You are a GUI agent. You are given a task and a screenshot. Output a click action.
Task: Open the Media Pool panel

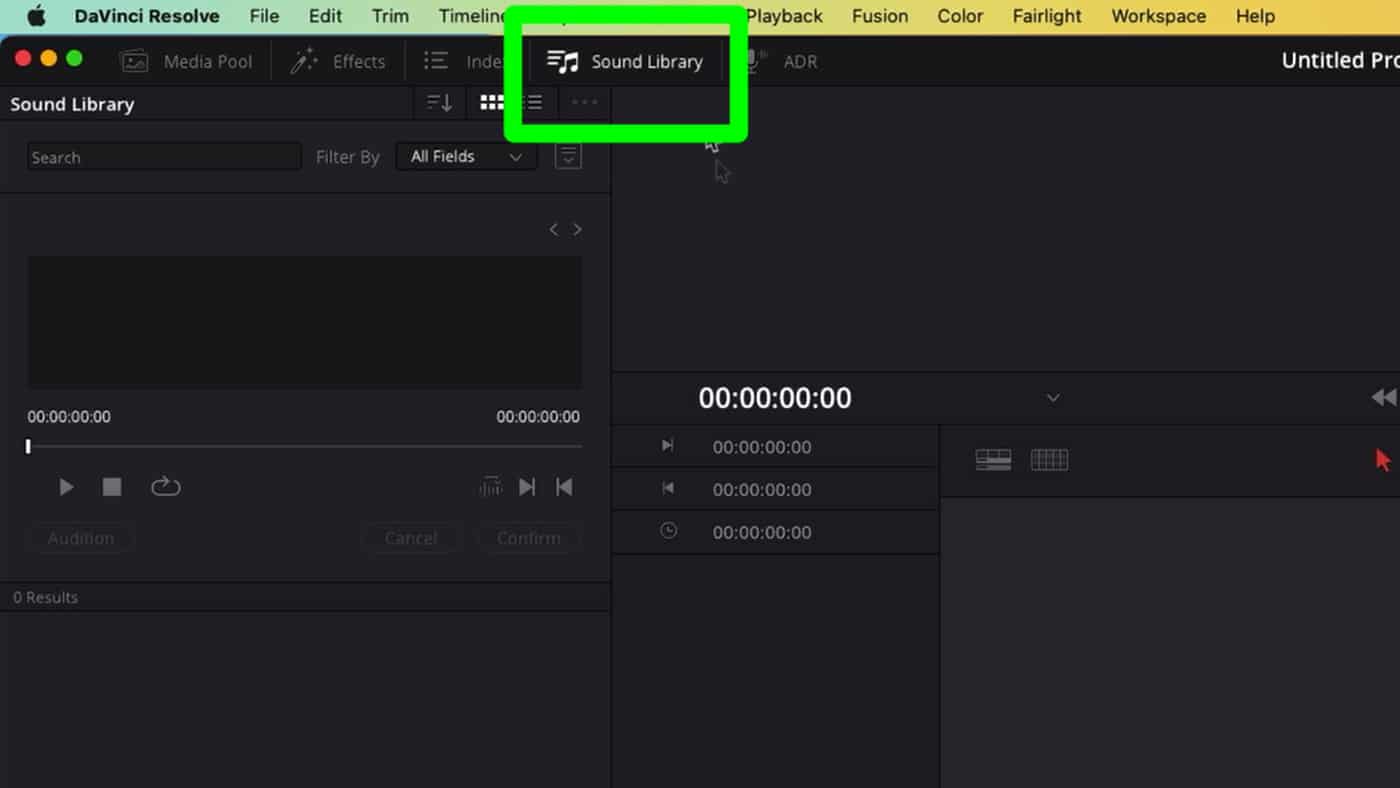coord(186,61)
